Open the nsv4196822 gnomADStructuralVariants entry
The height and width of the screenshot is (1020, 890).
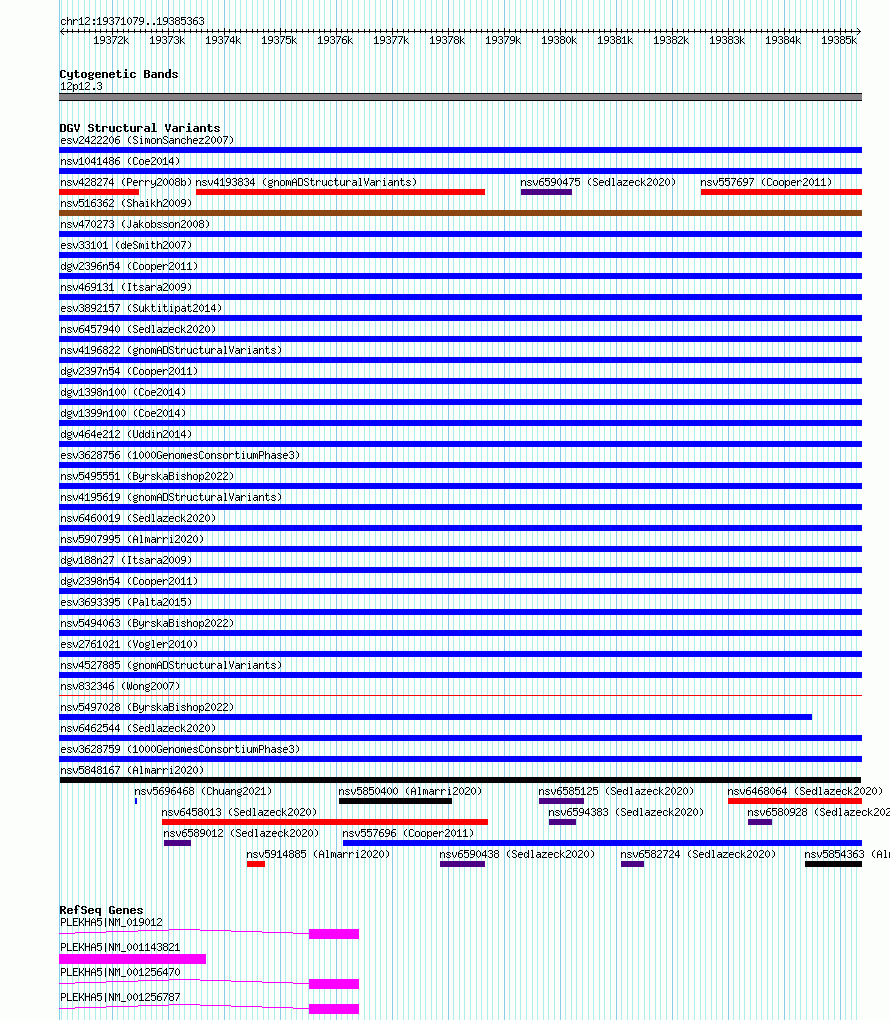(171, 350)
